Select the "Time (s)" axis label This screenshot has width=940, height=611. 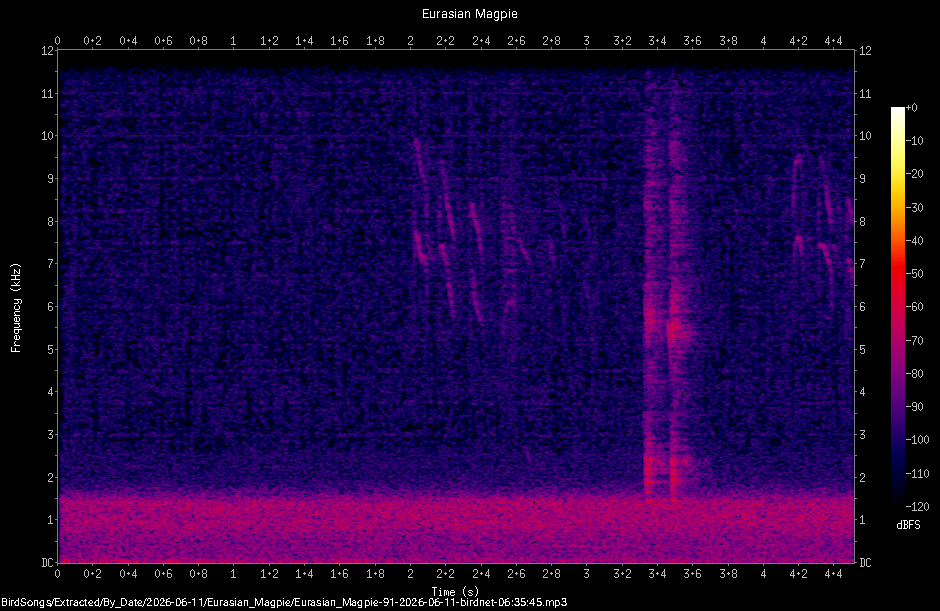[x=455, y=592]
